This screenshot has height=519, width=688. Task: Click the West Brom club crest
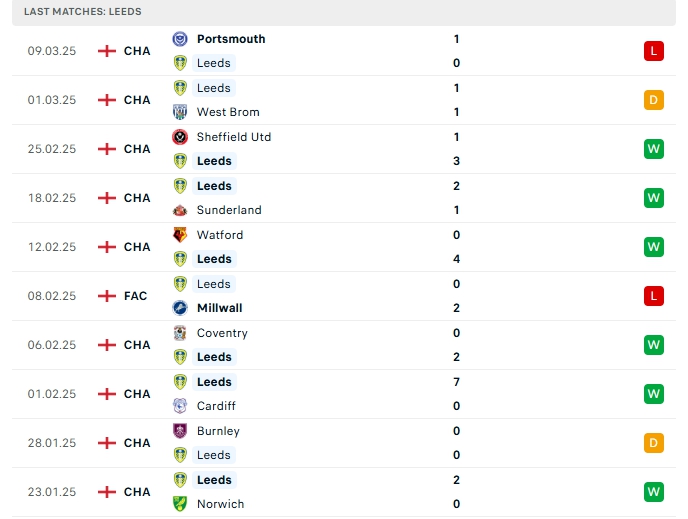tap(180, 112)
